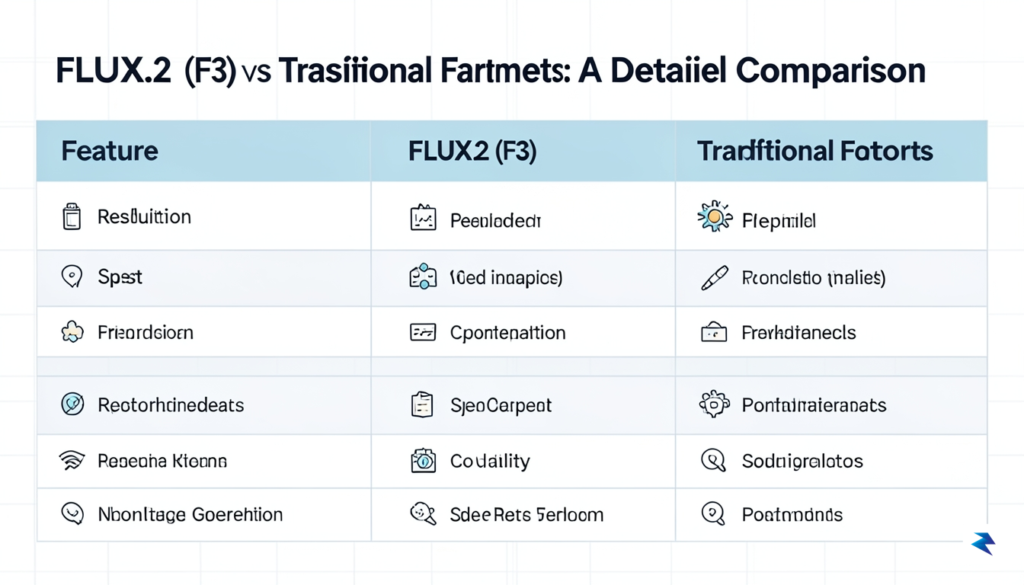Click the sun gear icon beside Flepmilel

click(x=714, y=217)
